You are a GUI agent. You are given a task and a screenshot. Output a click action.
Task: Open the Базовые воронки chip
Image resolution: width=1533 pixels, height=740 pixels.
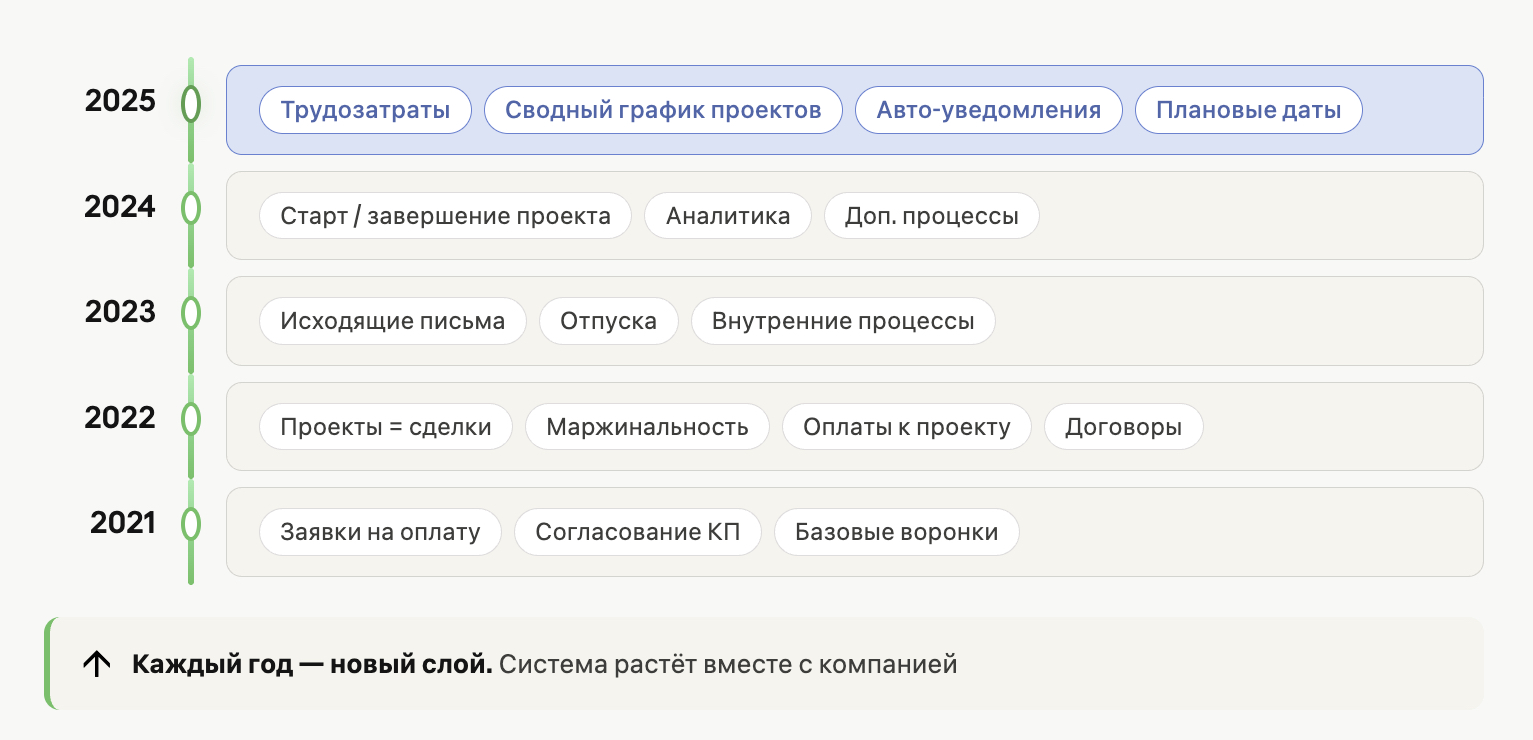(897, 532)
